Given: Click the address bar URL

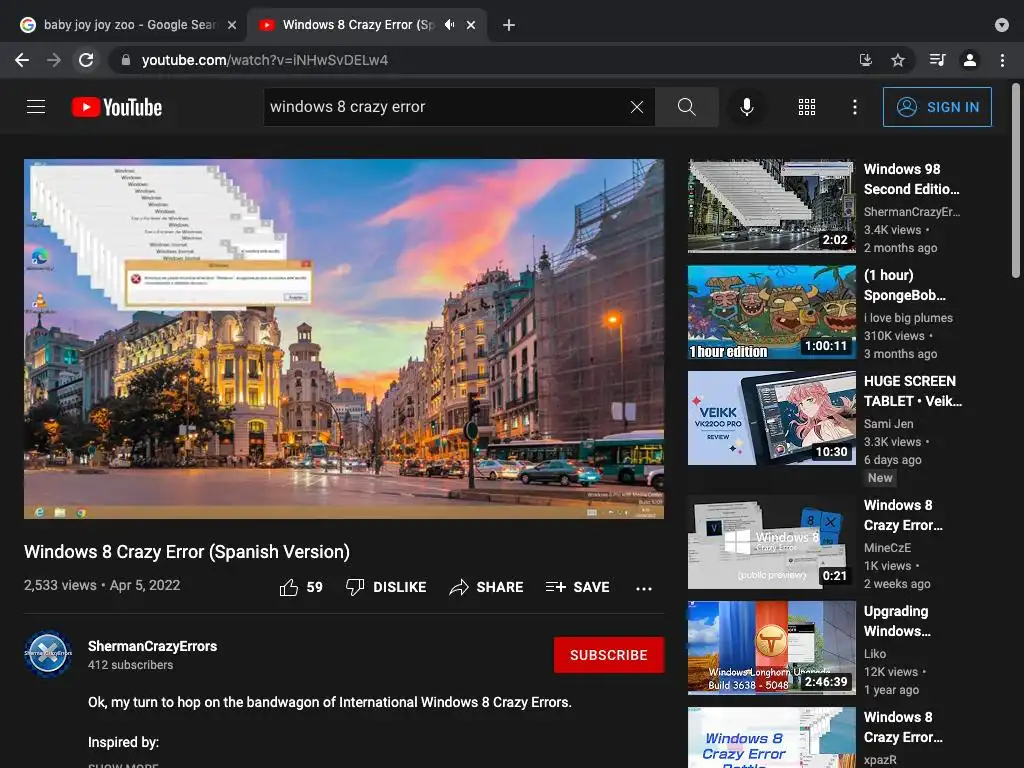Looking at the screenshot, I should 264,60.
